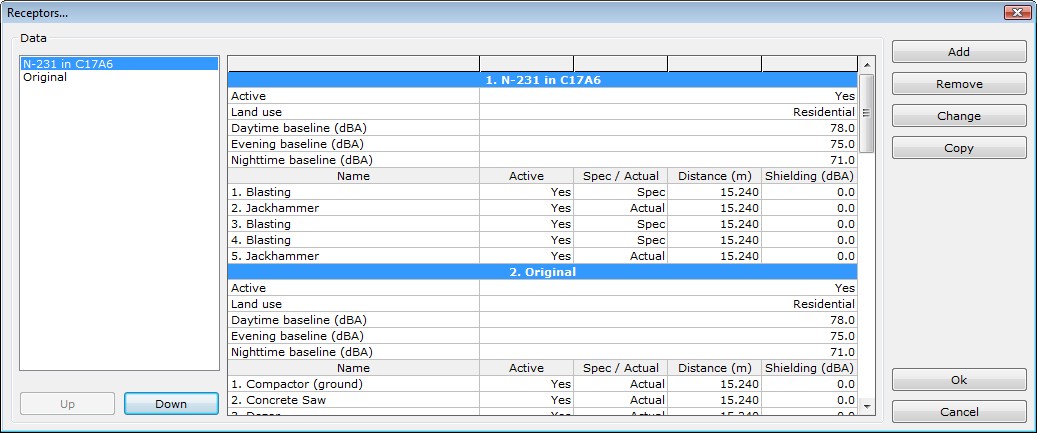Click the first Land use Residential value
1037x433 pixels.
823,112
